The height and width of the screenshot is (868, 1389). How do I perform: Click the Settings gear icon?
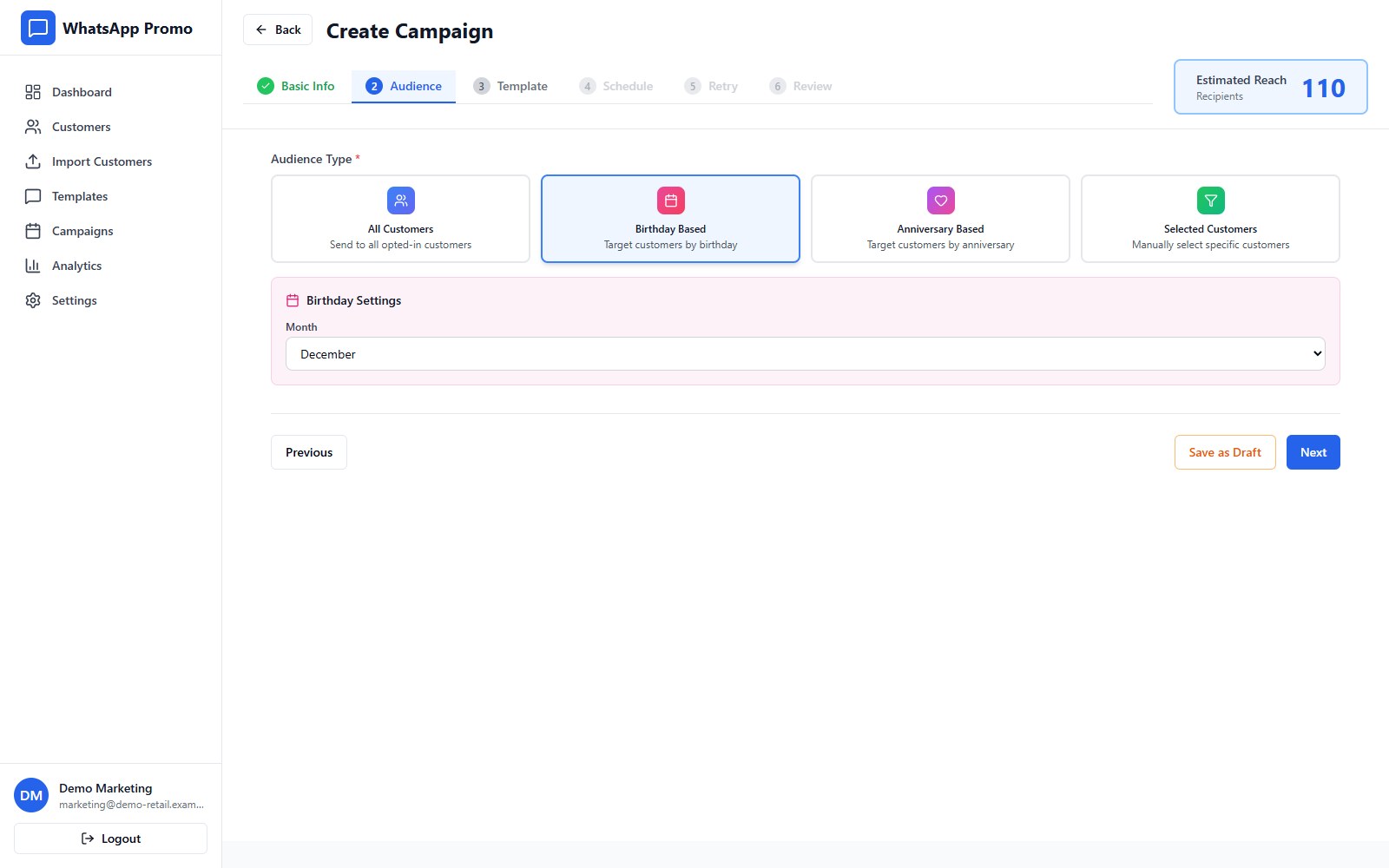[x=33, y=300]
